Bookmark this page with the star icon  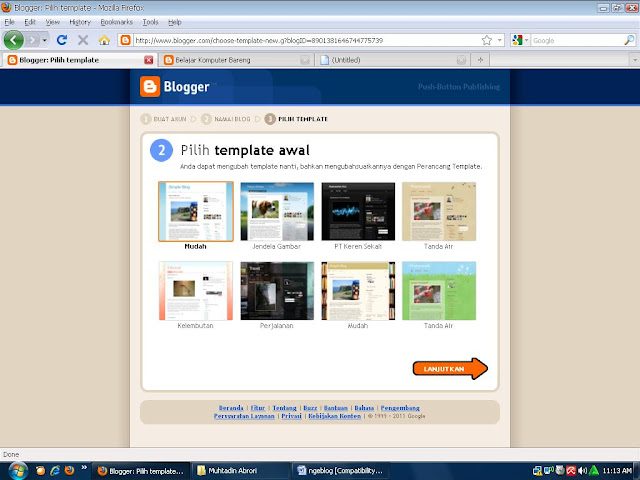click(x=487, y=40)
